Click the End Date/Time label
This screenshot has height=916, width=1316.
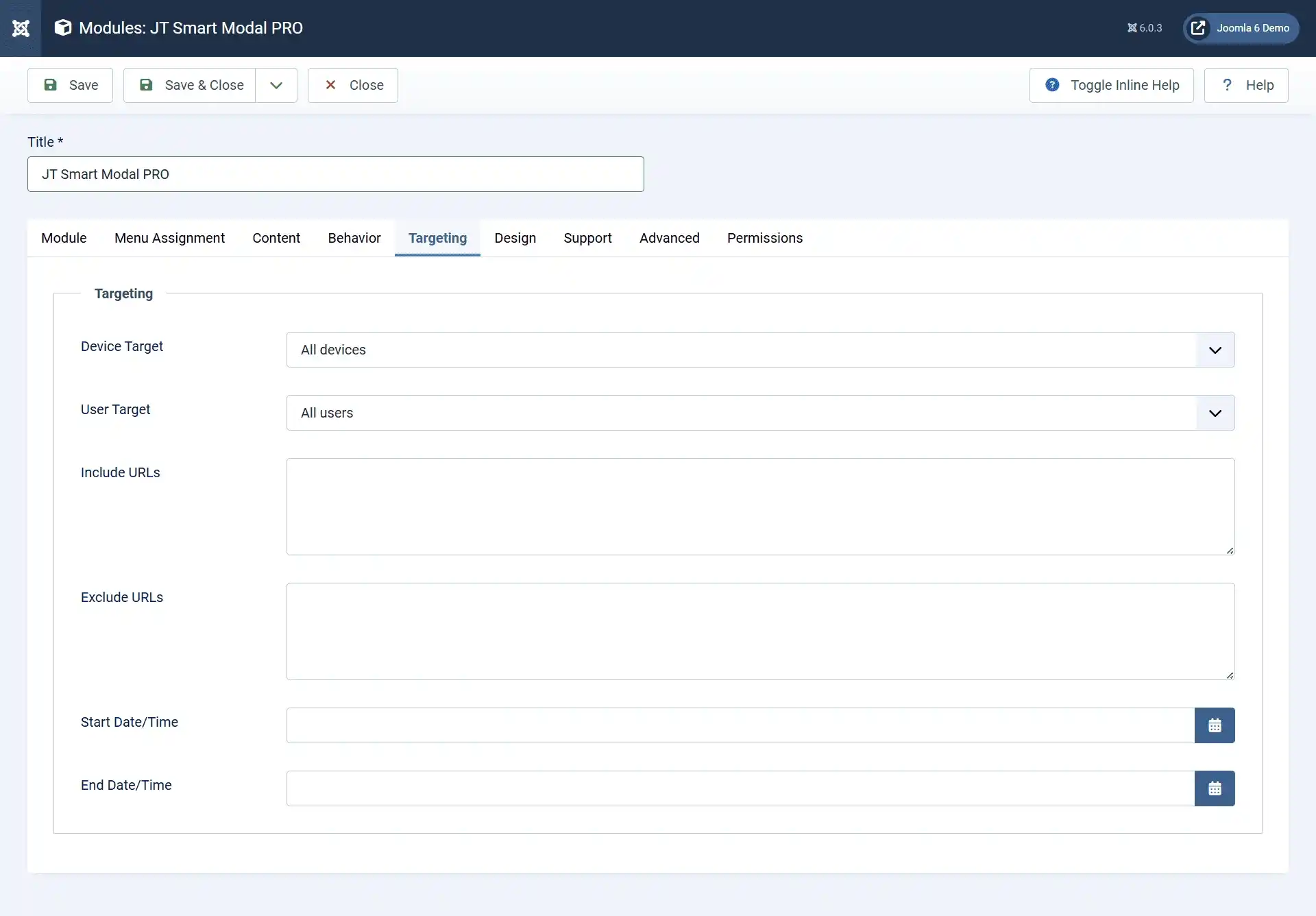click(126, 785)
